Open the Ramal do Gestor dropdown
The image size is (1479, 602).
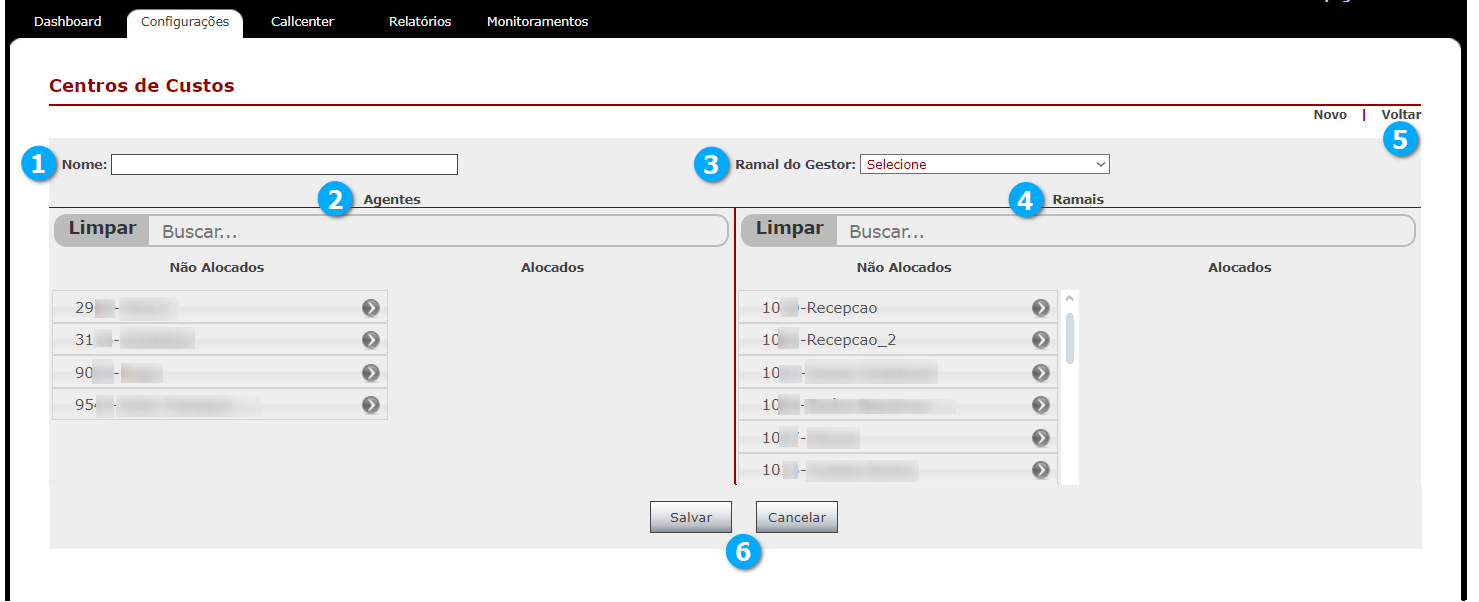coord(985,164)
